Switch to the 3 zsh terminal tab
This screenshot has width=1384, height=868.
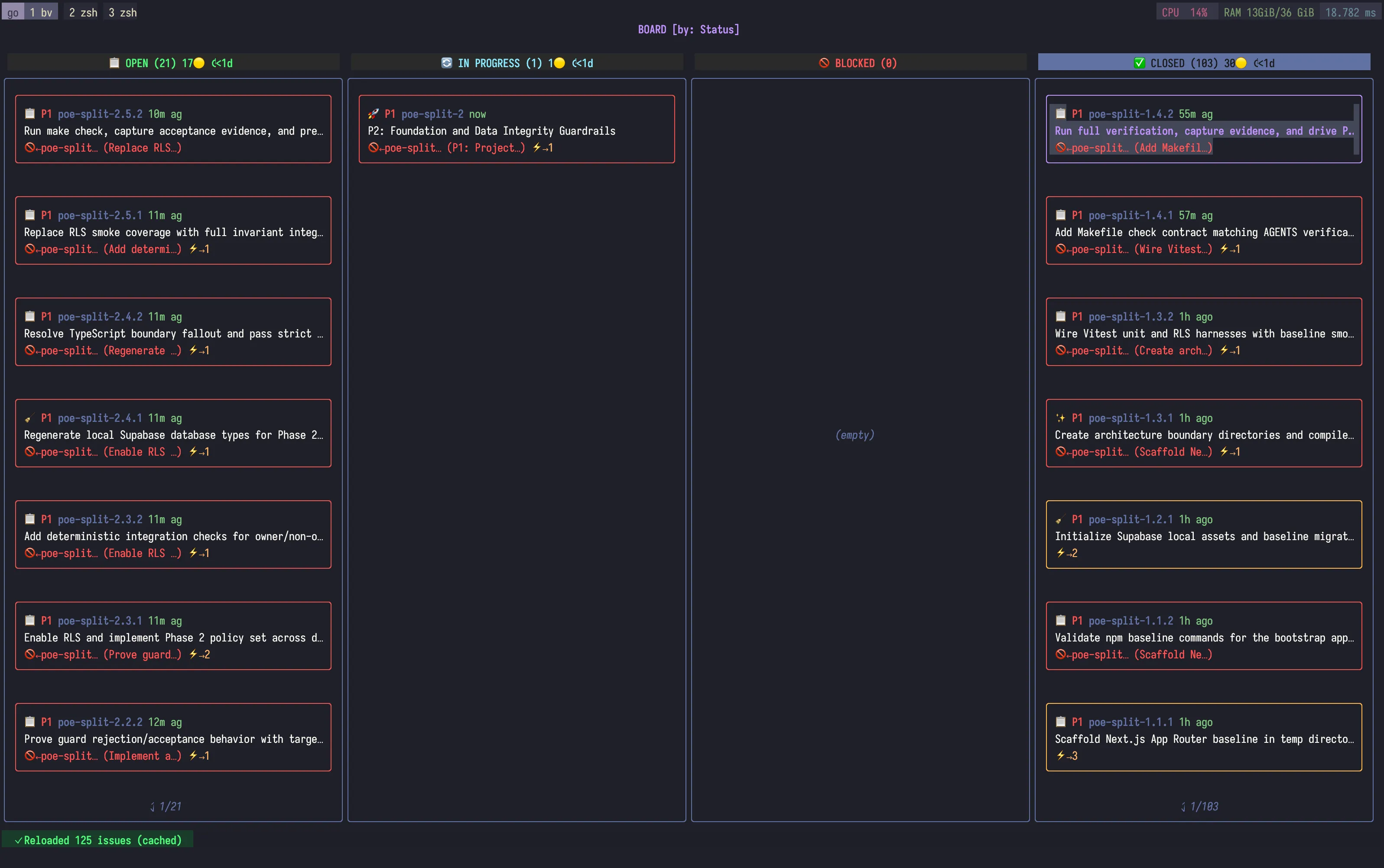click(120, 11)
